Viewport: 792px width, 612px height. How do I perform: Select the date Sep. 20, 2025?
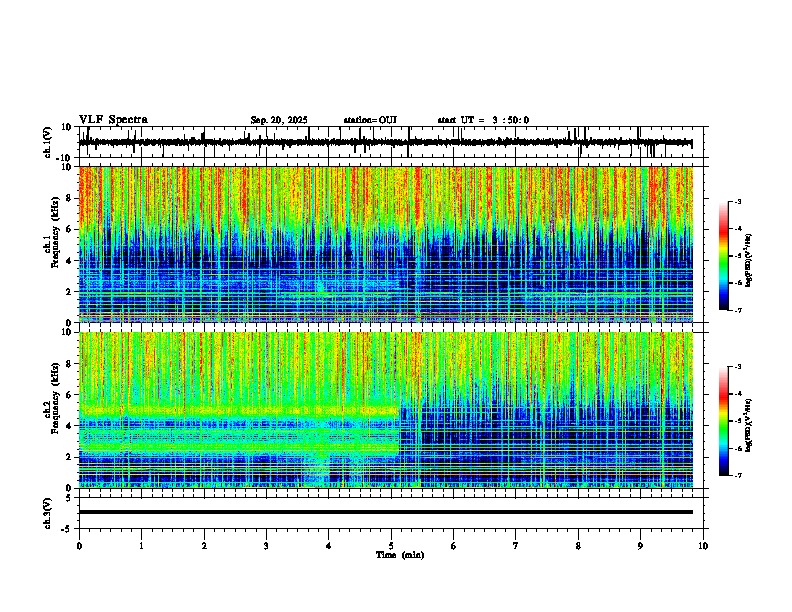(x=279, y=120)
